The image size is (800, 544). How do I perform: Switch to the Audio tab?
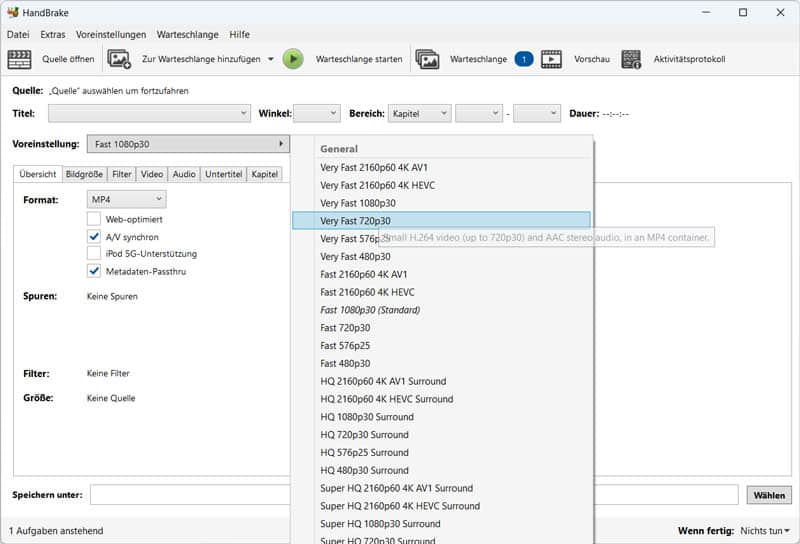tap(184, 174)
